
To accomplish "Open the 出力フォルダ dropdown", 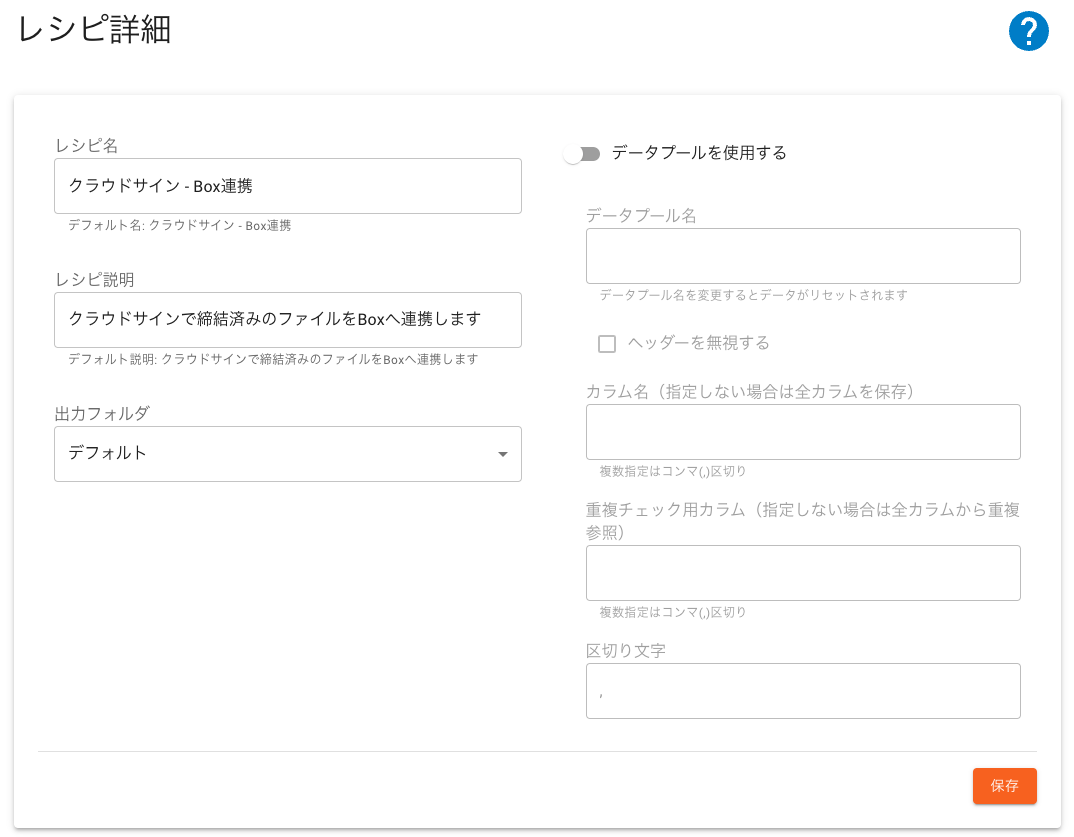I will click(288, 453).
